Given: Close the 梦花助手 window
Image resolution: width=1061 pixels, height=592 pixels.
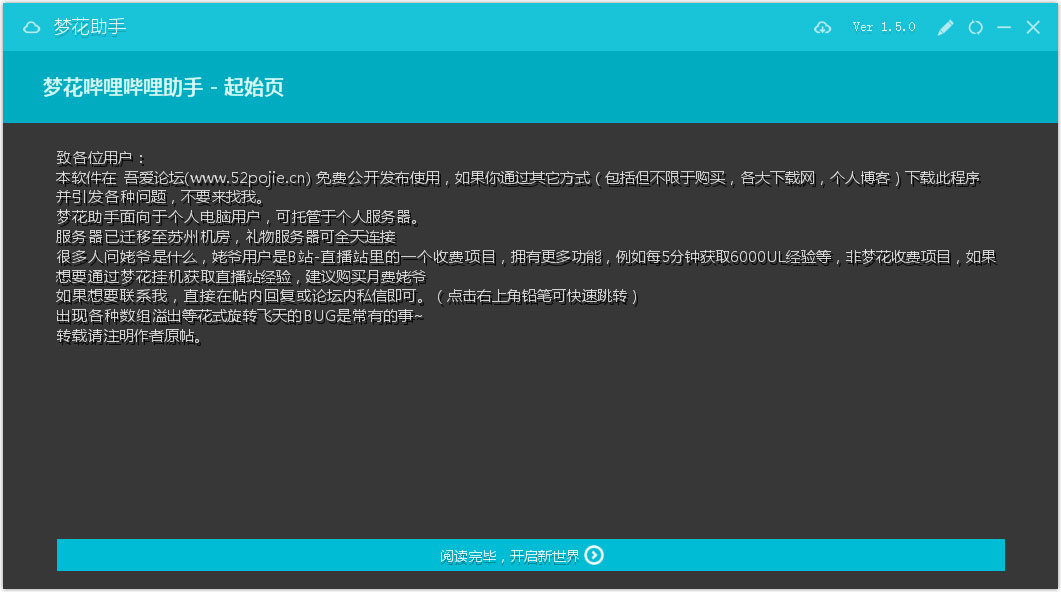Looking at the screenshot, I should pos(1033,27).
